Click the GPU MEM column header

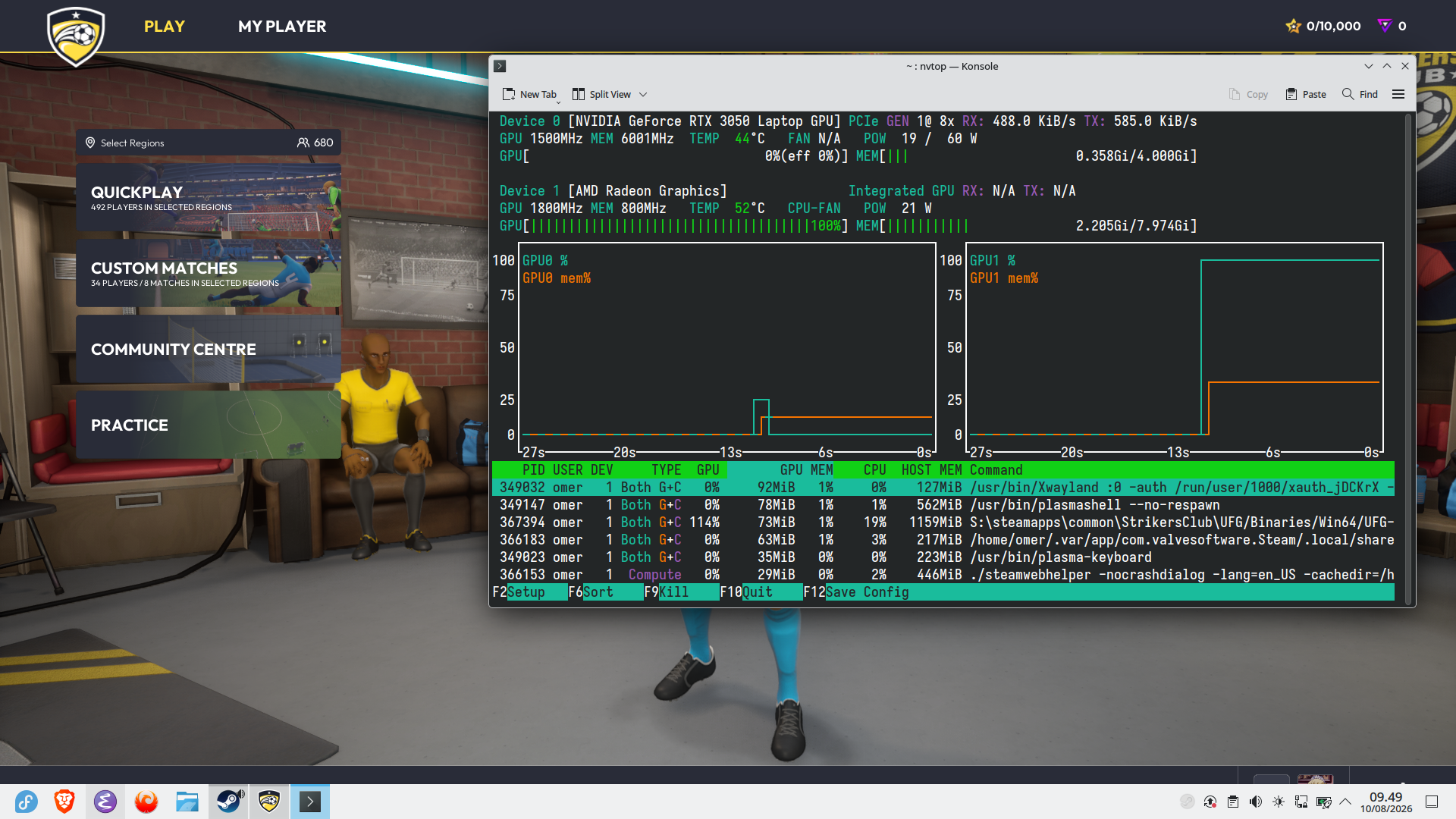807,470
